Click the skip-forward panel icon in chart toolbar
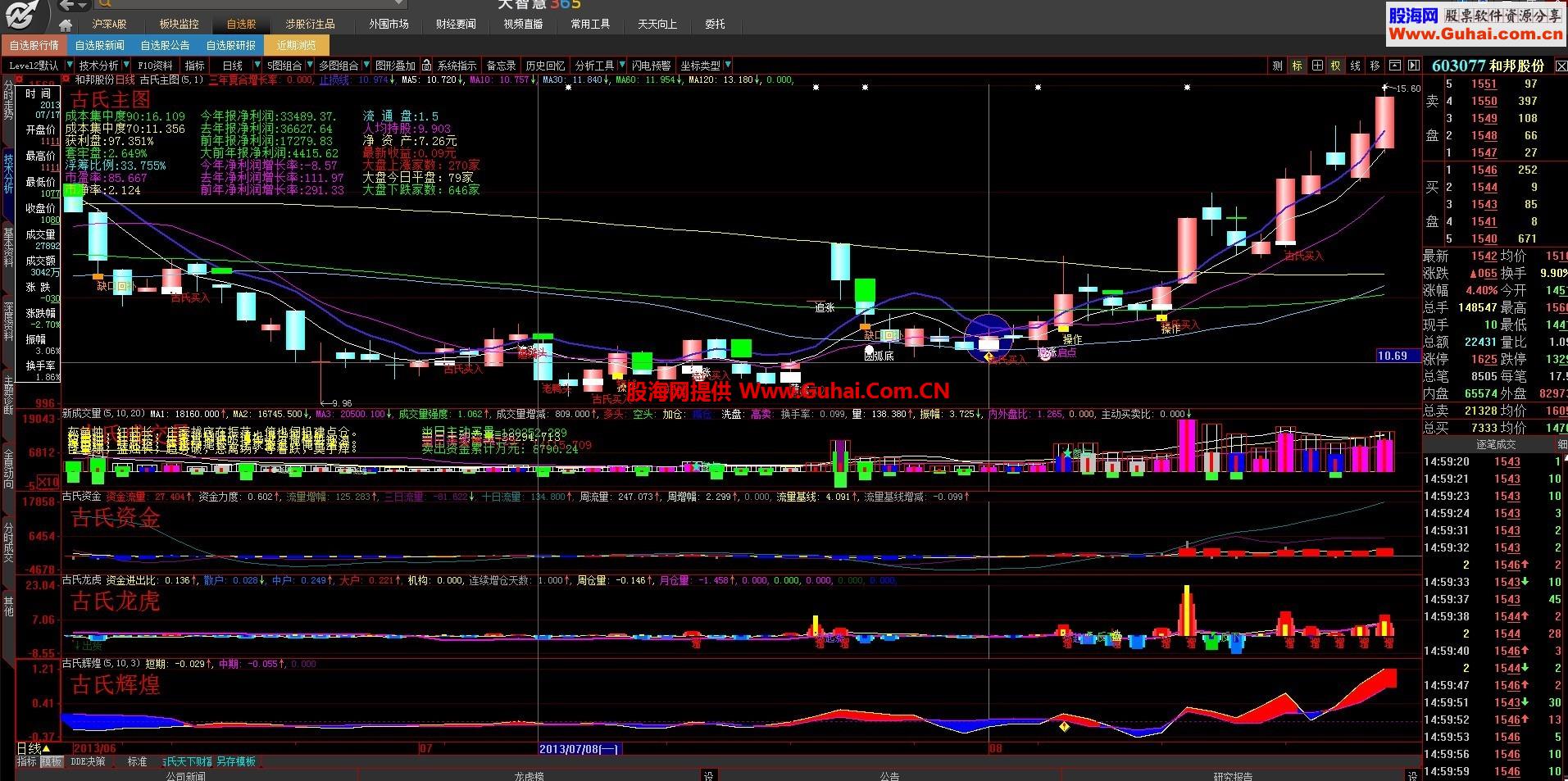1568x781 pixels. 1414,66
